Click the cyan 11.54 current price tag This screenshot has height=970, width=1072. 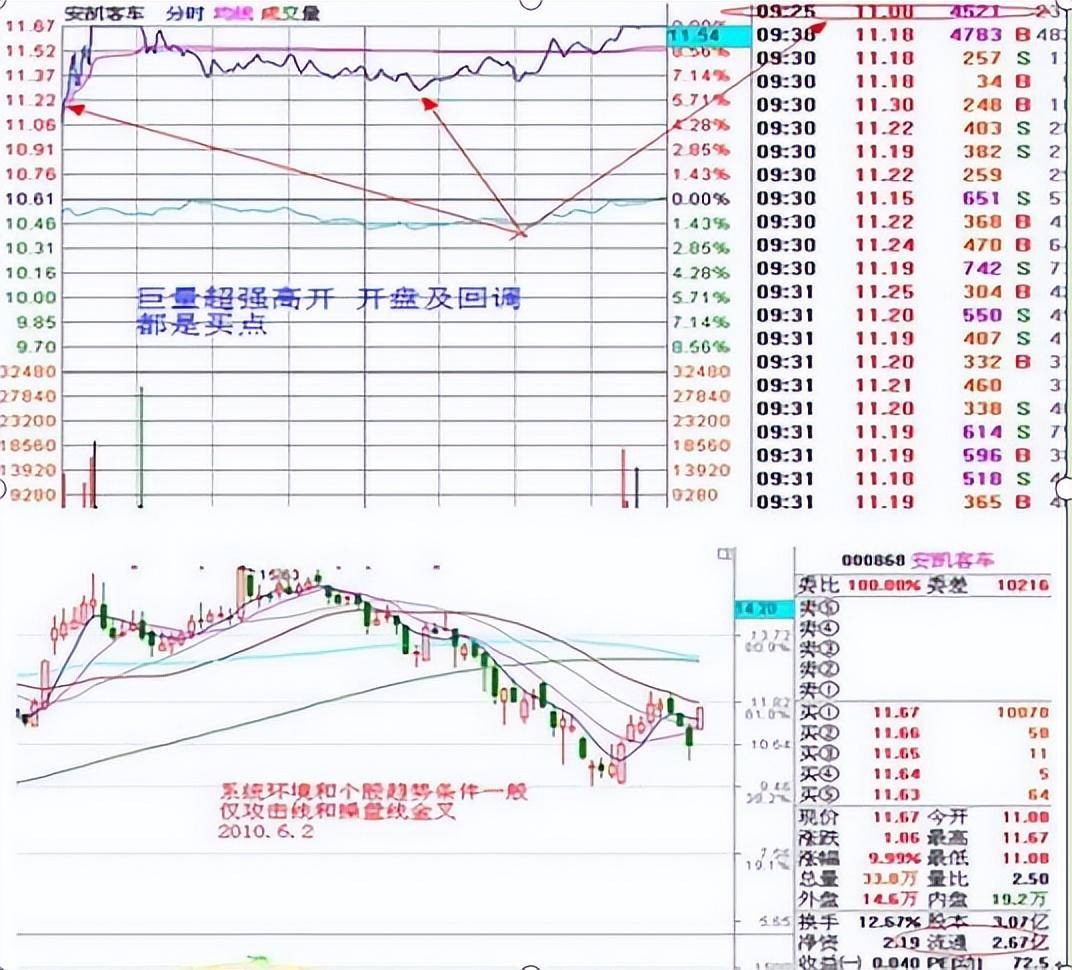(x=708, y=36)
